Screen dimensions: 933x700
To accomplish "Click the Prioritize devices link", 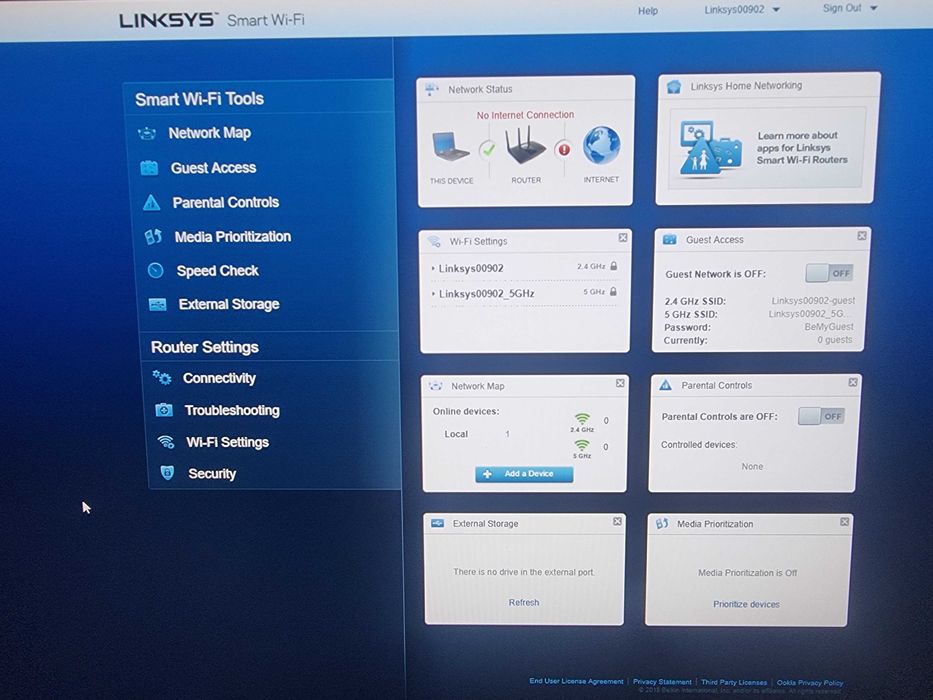I will (746, 604).
